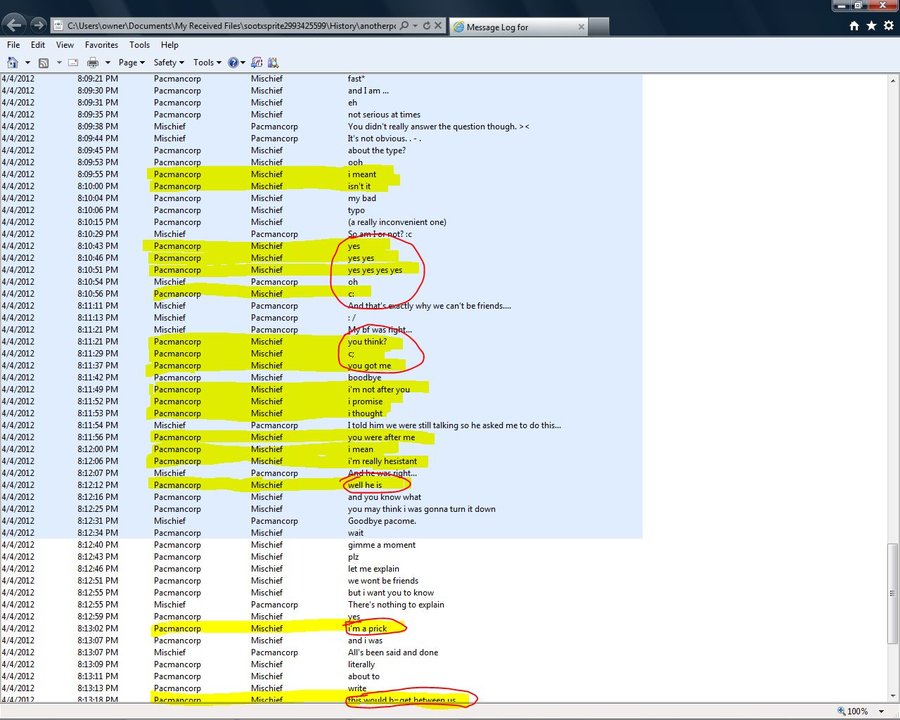Open Favorites star icon at top right

(x=871, y=26)
